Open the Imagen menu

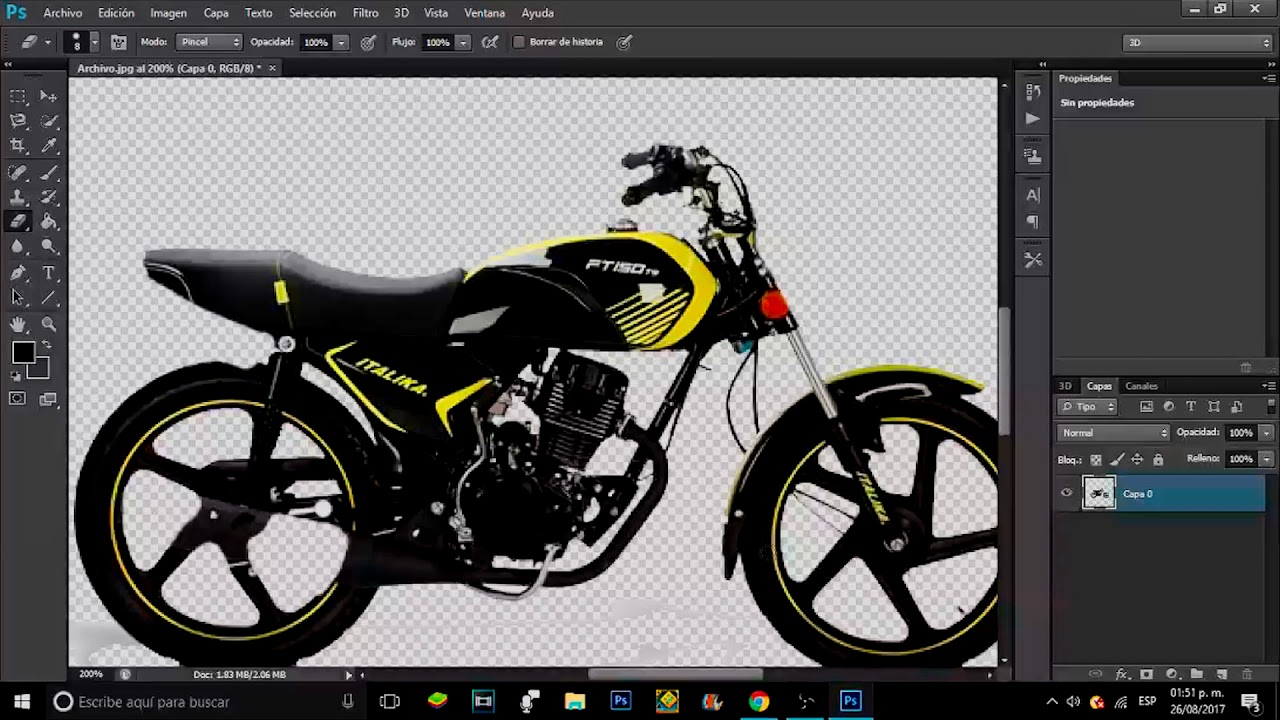coord(168,13)
